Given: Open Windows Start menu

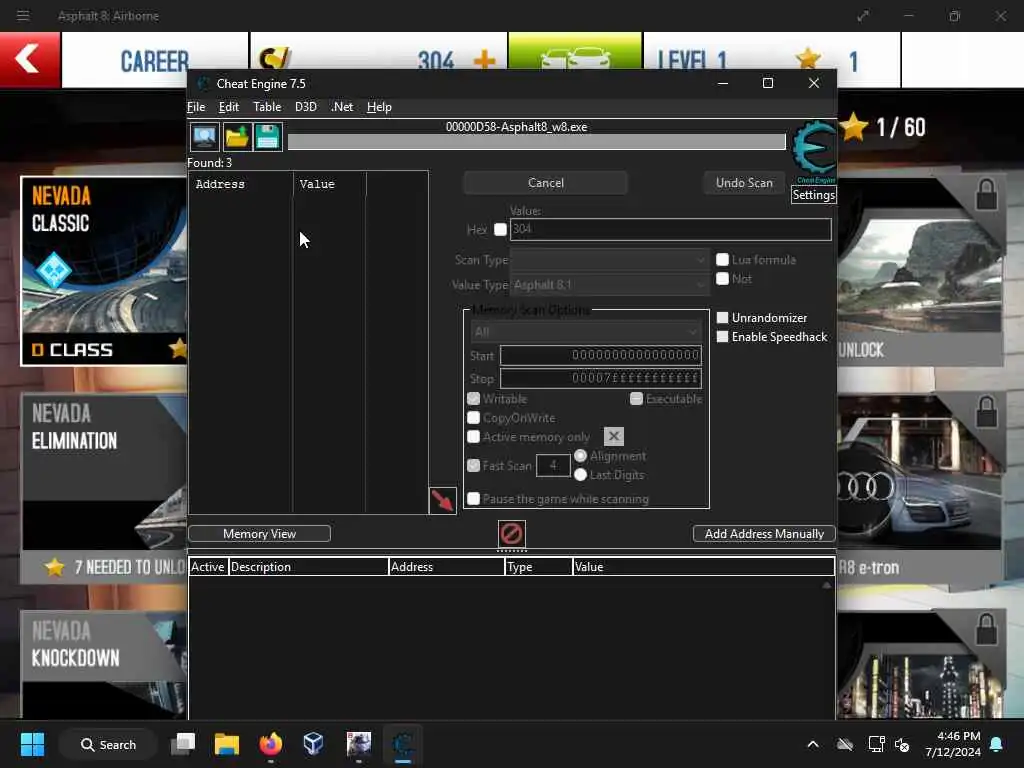Looking at the screenshot, I should coord(32,744).
